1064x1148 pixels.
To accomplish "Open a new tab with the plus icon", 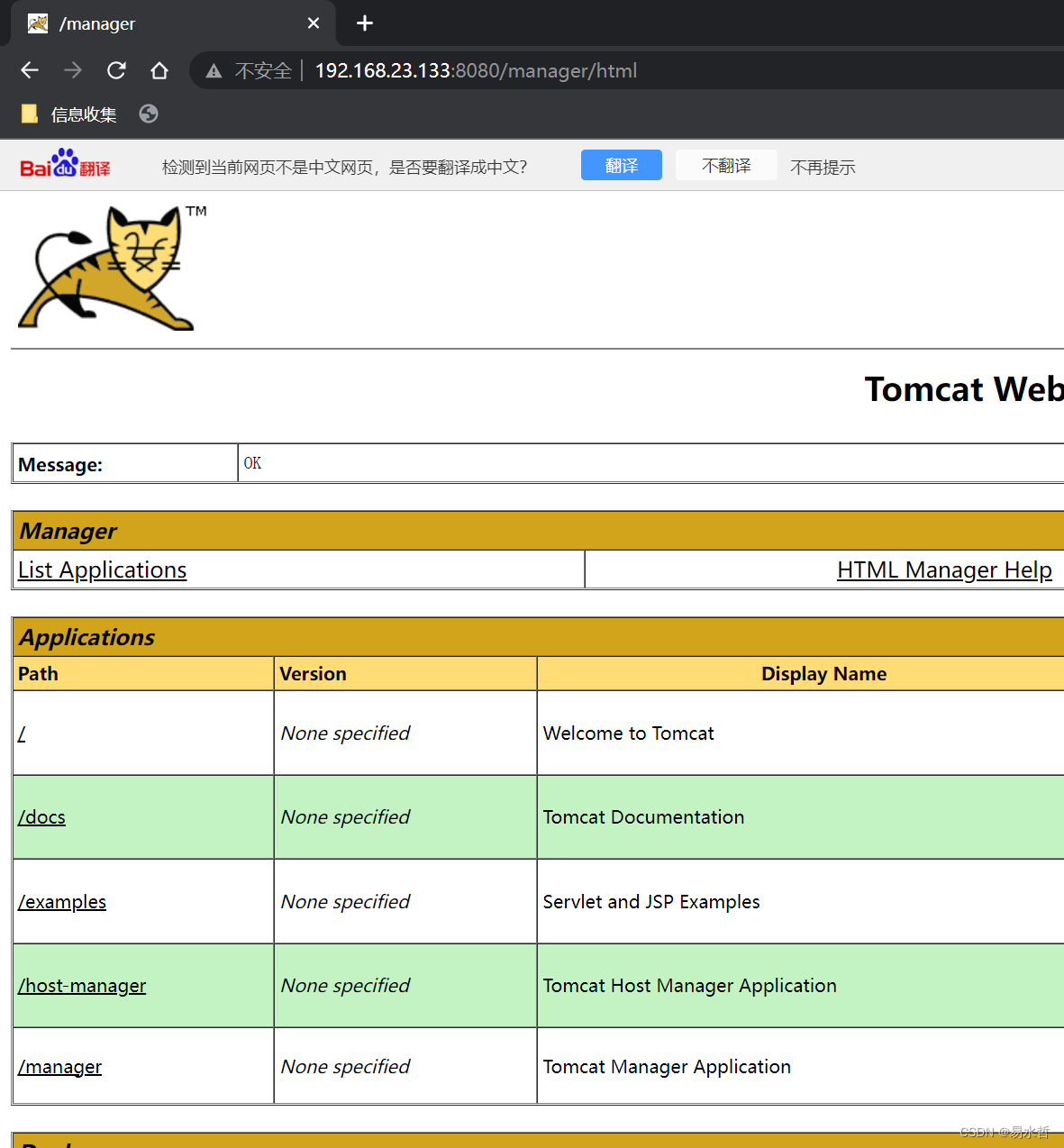I will point(365,23).
